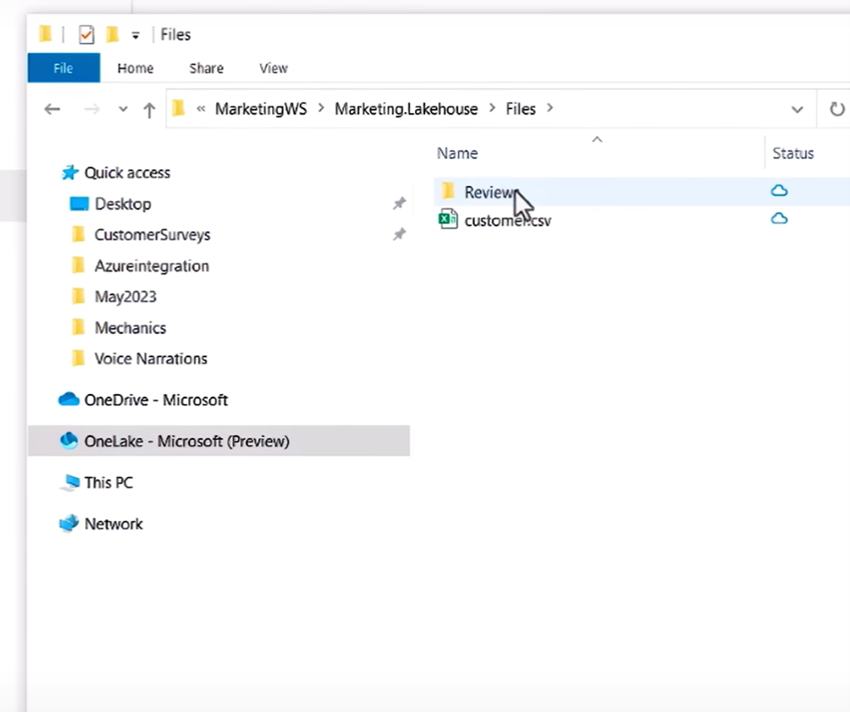The image size is (850, 712).
Task: Click cloud status icon for customer.csv
Action: pos(779,219)
